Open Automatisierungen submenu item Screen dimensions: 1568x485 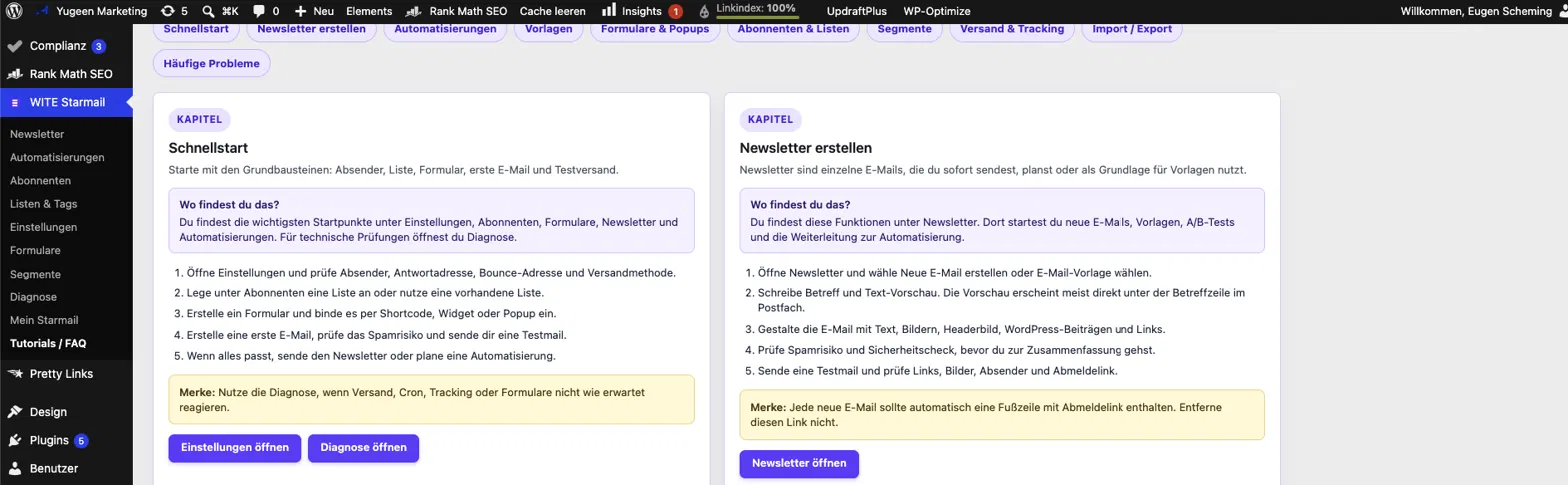click(x=57, y=157)
